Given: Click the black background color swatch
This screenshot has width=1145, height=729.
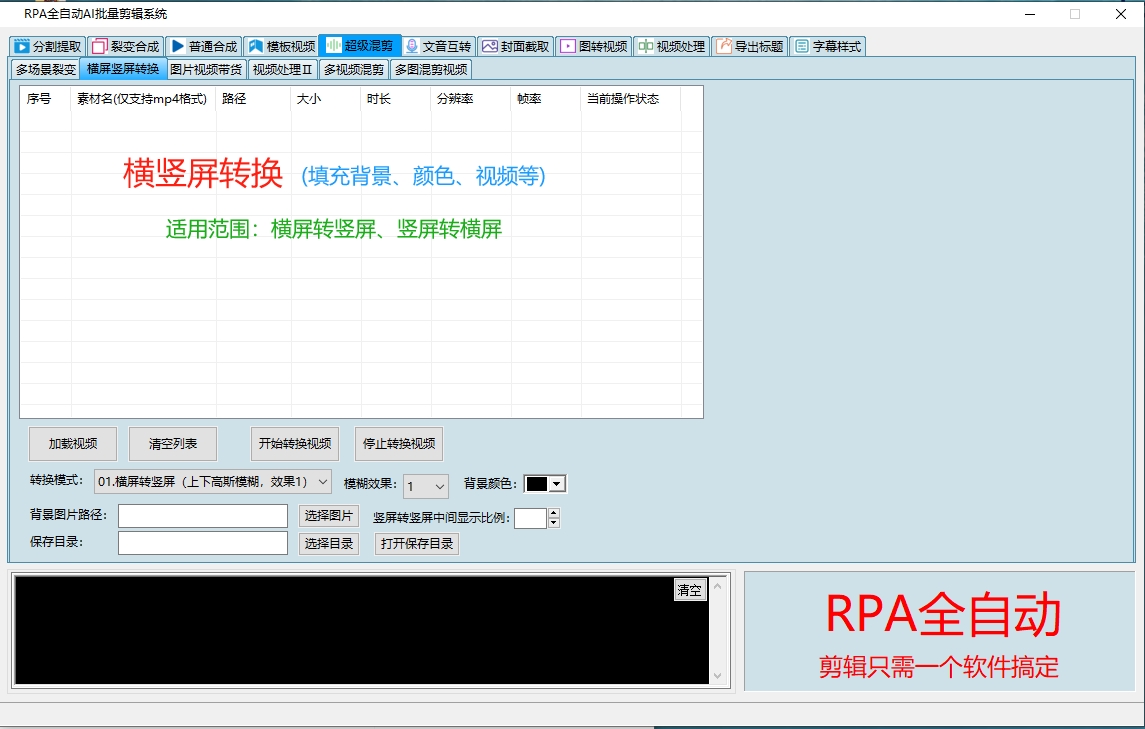Looking at the screenshot, I should pyautogui.click(x=538, y=483).
